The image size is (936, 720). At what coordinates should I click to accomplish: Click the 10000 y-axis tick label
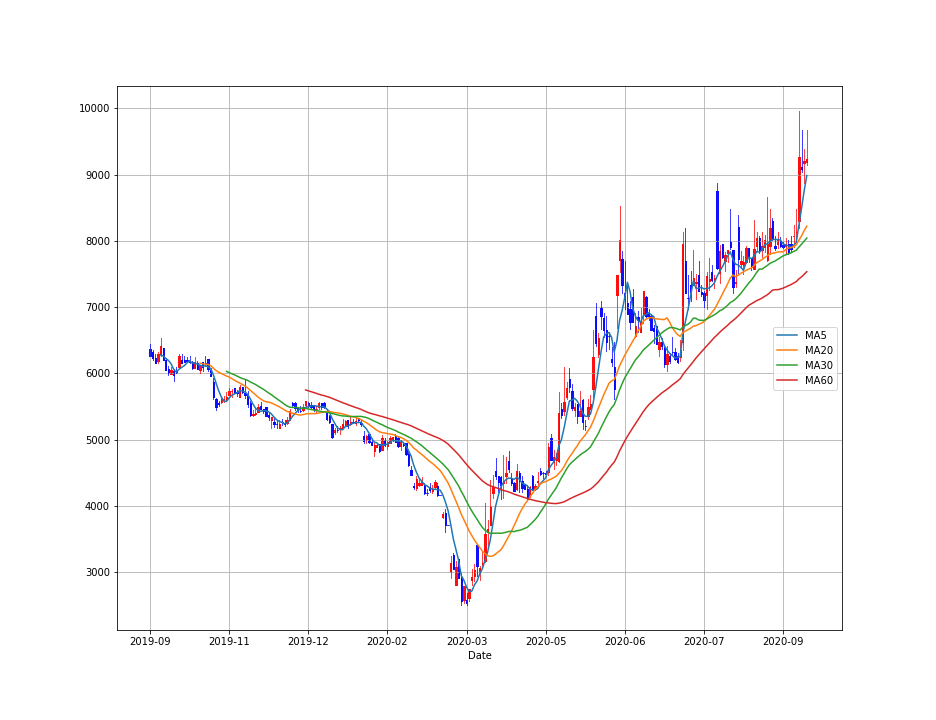coord(94,109)
